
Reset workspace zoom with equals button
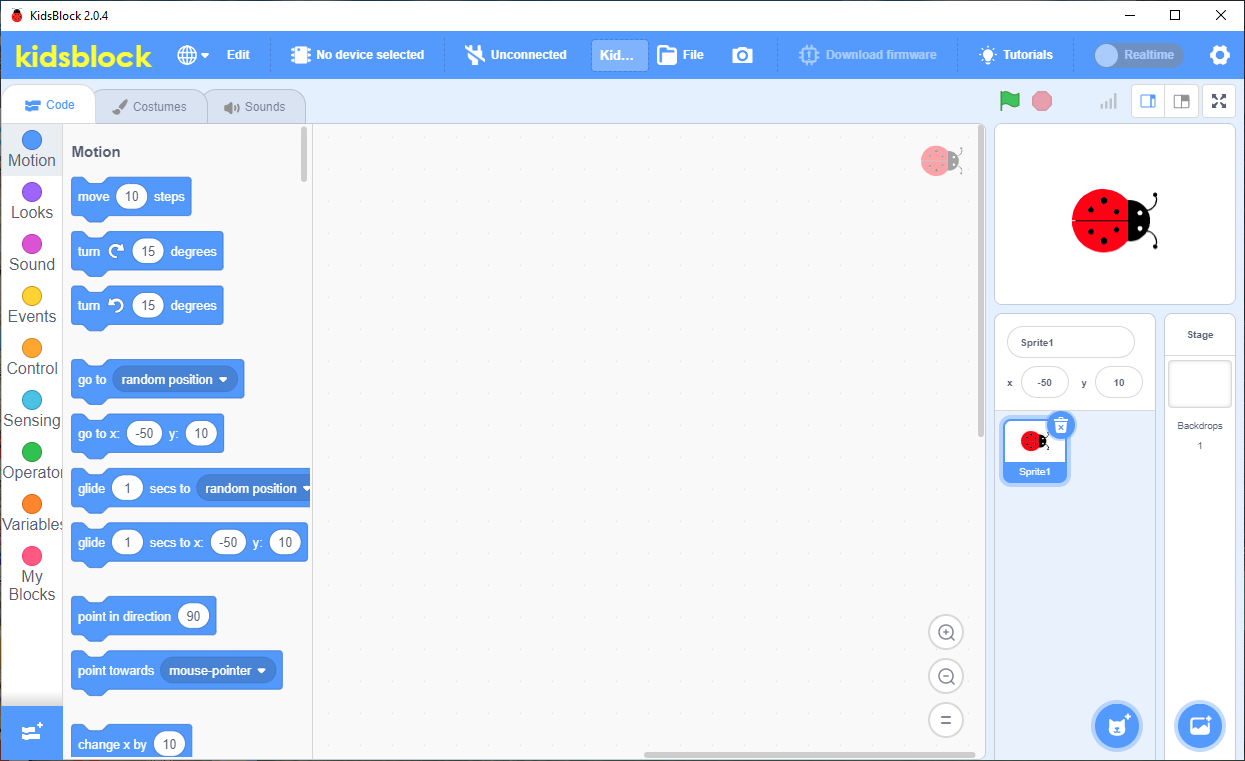click(x=946, y=720)
